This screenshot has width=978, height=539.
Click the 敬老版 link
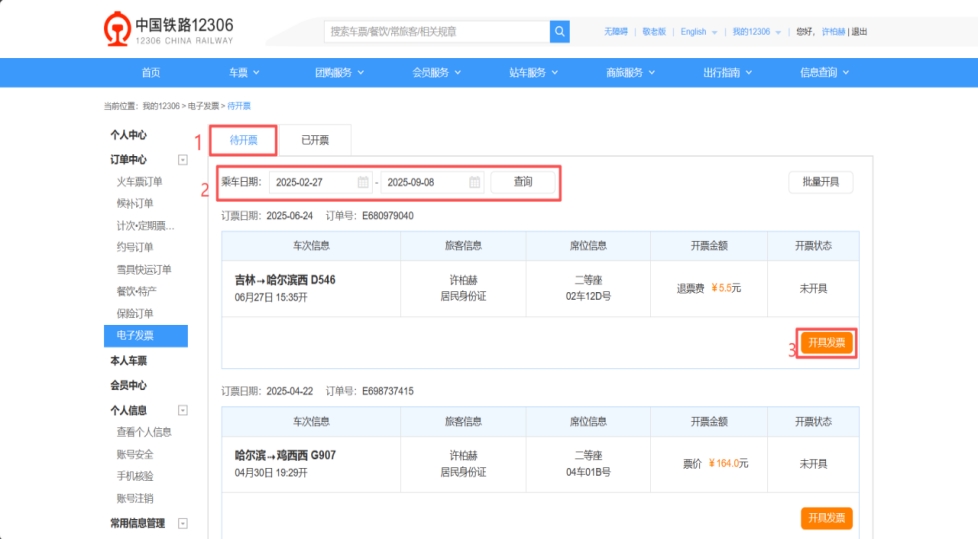coord(654,32)
